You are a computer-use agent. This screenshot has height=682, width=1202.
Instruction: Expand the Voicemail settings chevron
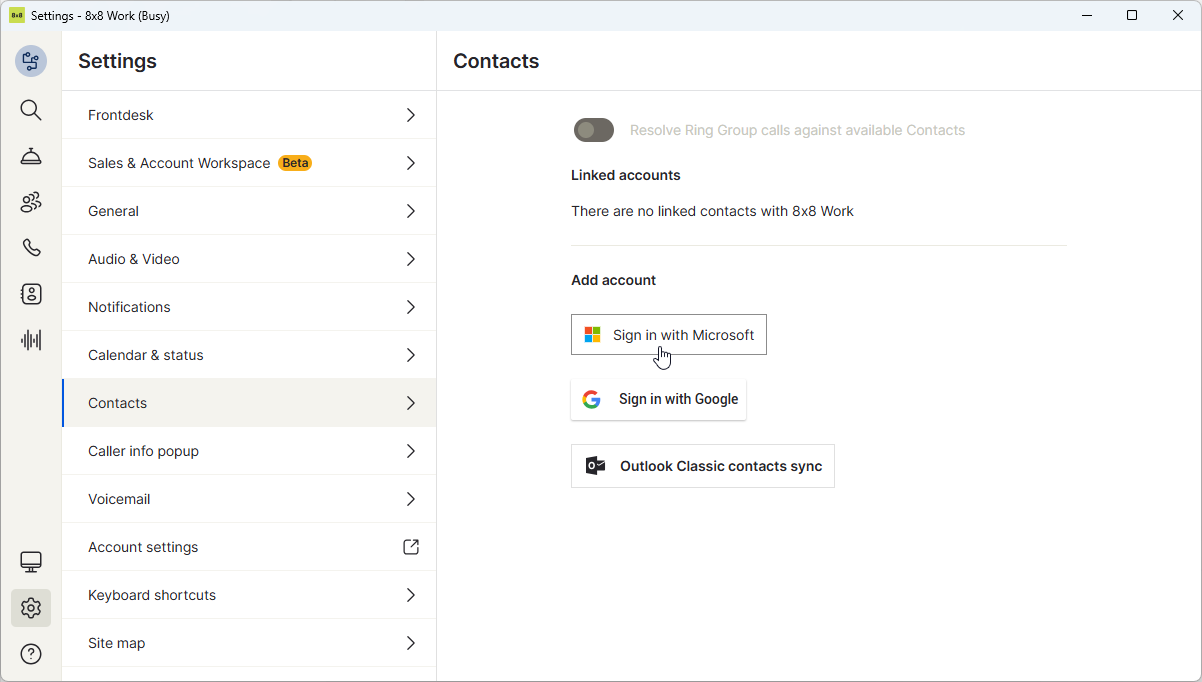(410, 499)
